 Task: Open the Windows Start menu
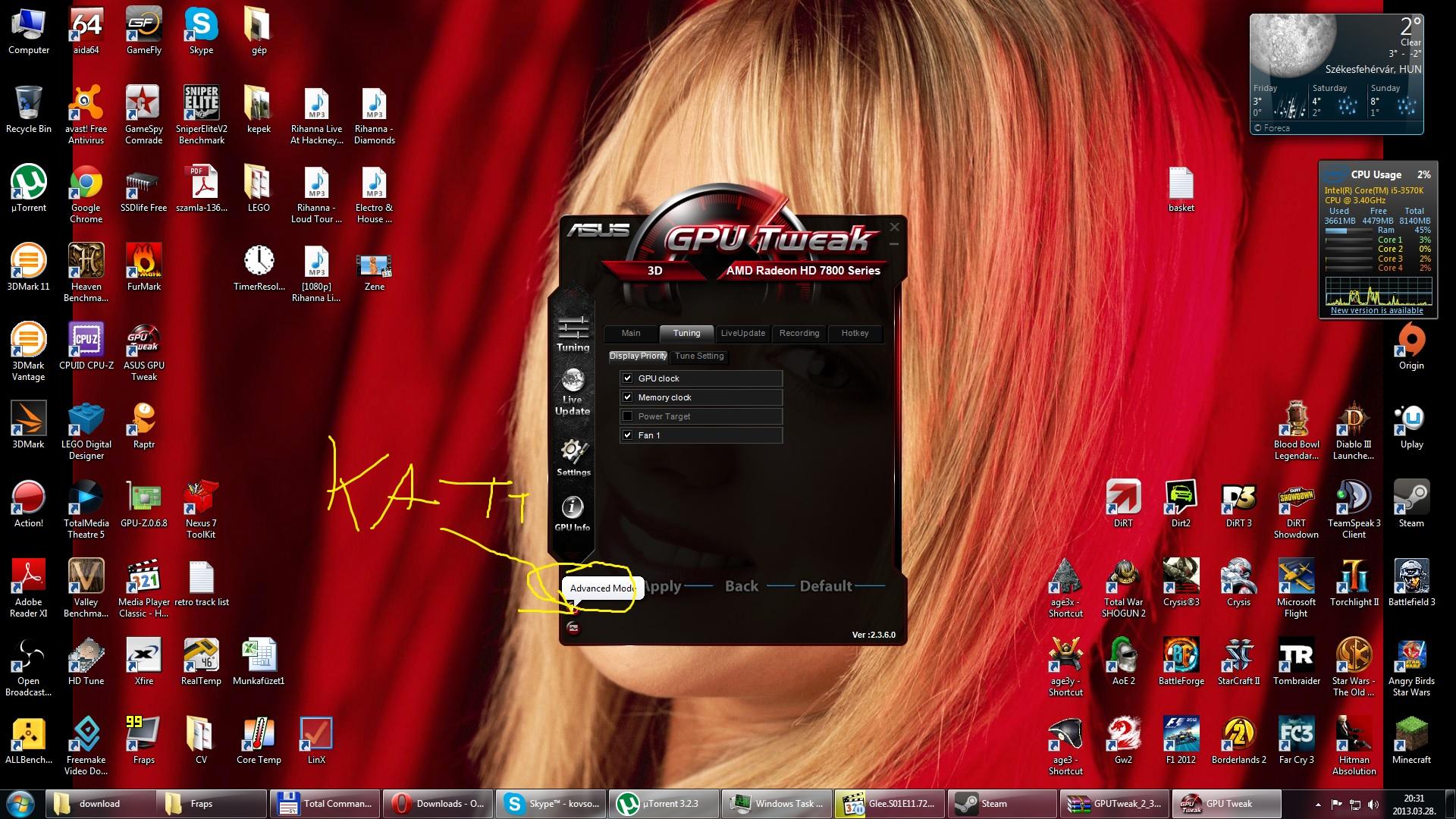(20, 803)
